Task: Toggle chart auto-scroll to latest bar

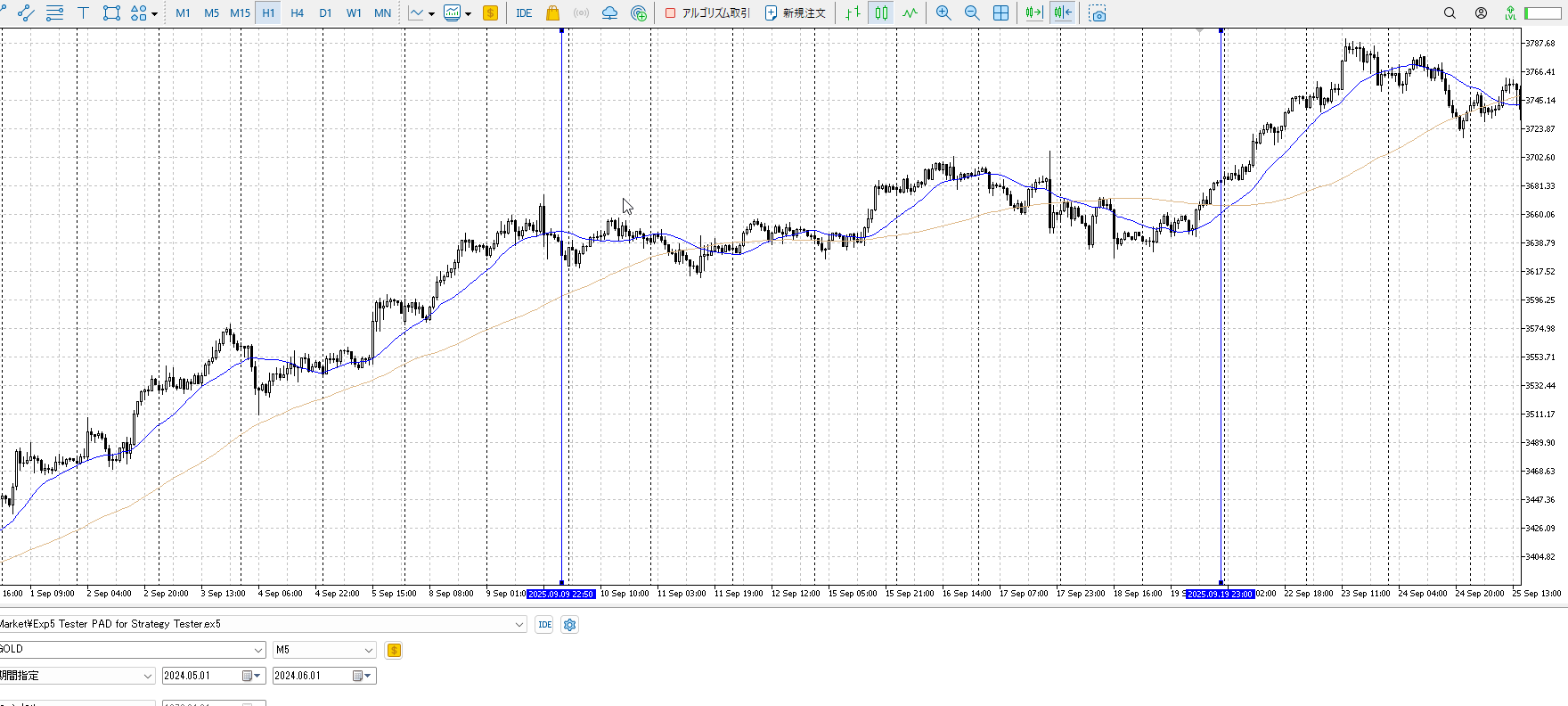Action: tap(1033, 12)
